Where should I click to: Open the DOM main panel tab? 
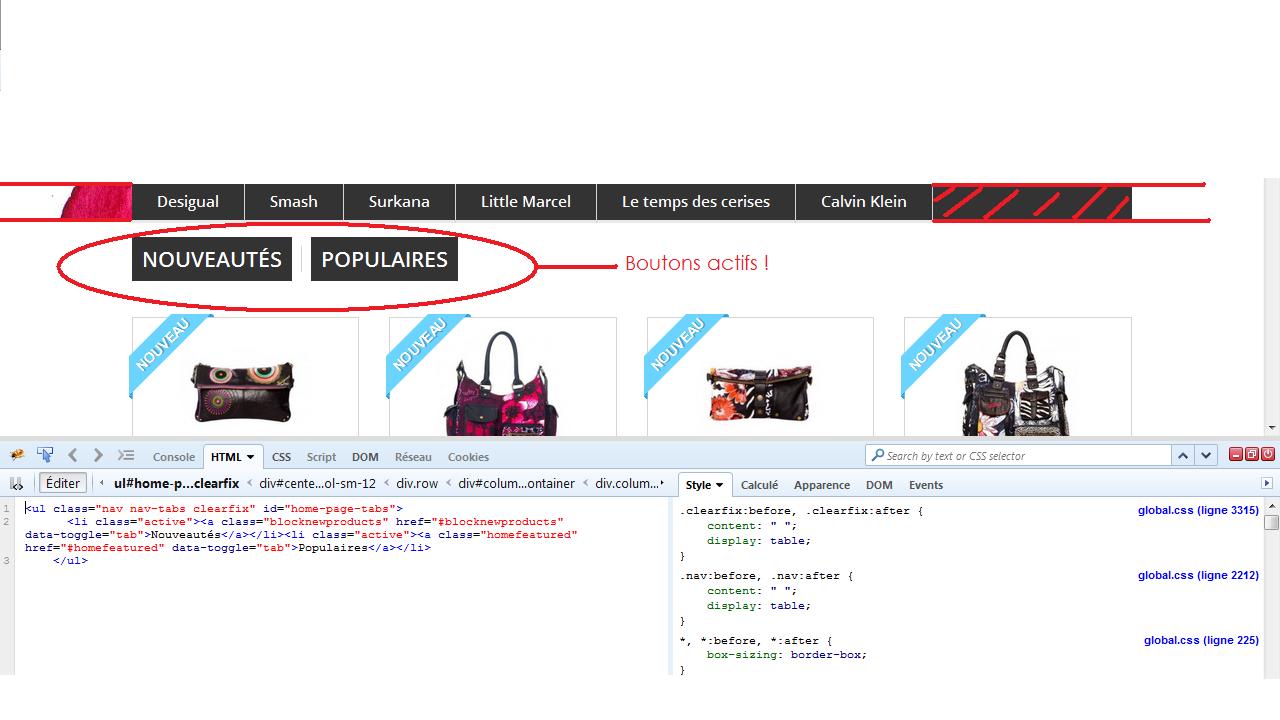pyautogui.click(x=365, y=457)
